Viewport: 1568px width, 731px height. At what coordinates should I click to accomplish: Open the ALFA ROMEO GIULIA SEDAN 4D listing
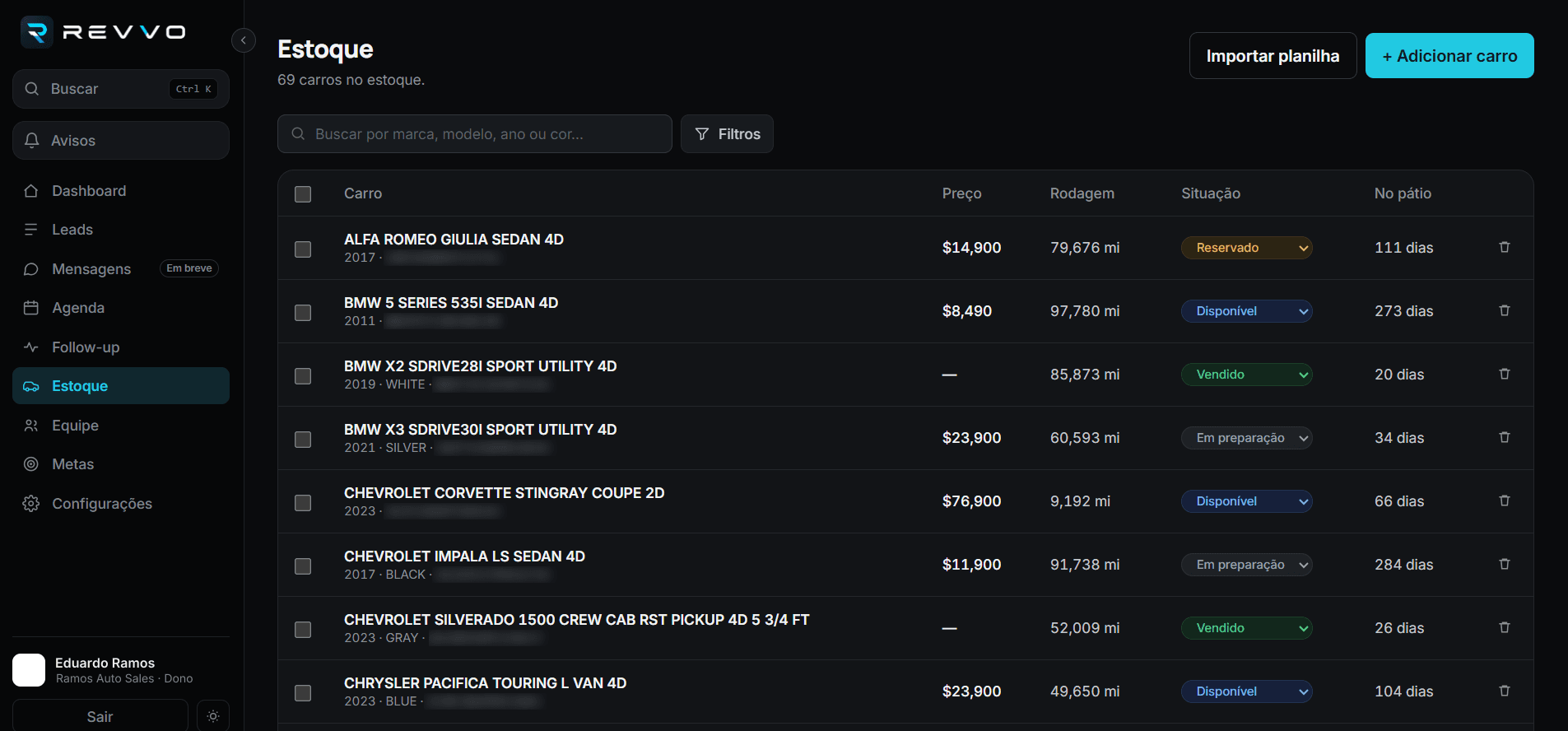[454, 240]
